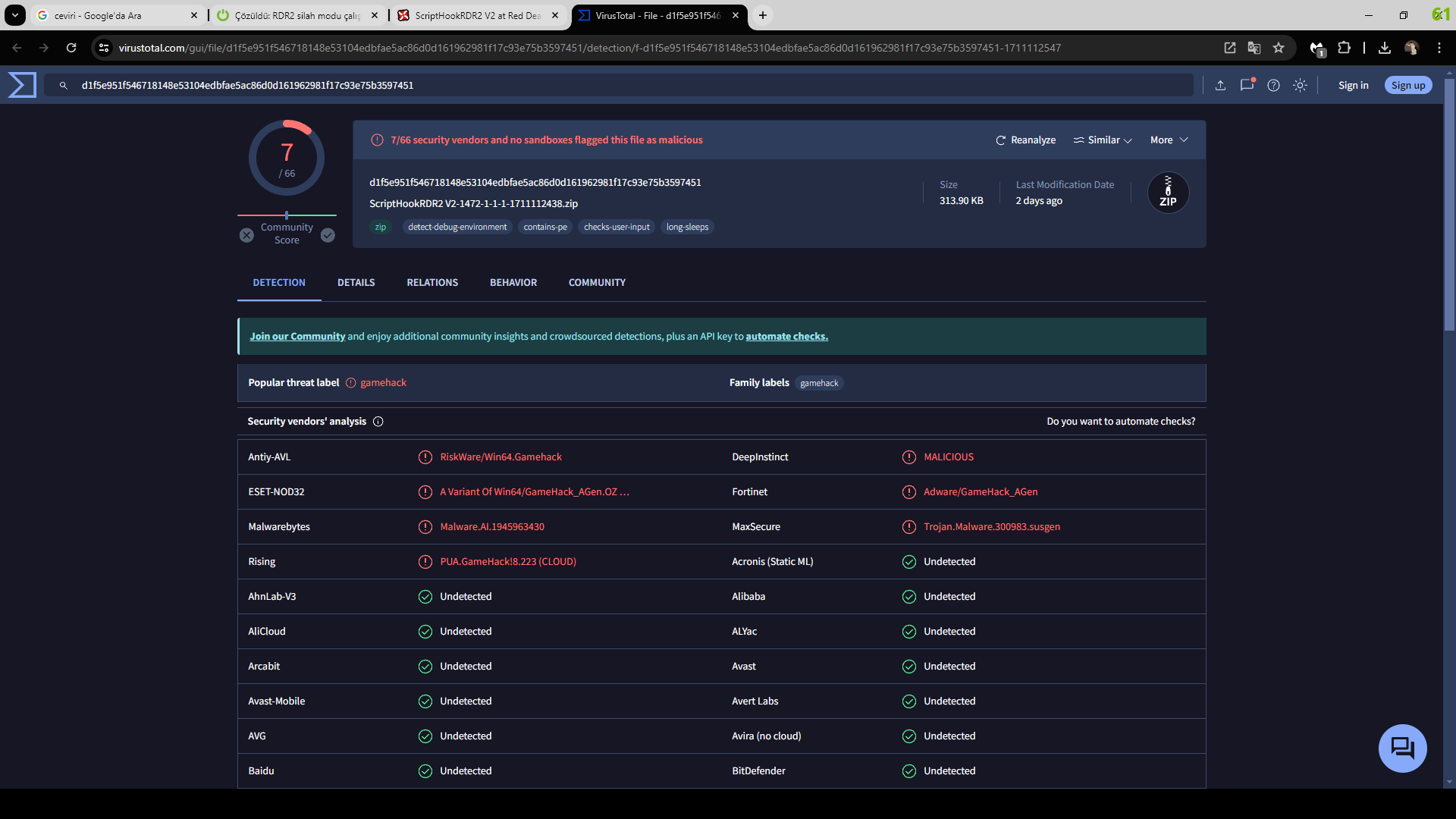
Task: Click the Sign up button
Action: click(1407, 86)
